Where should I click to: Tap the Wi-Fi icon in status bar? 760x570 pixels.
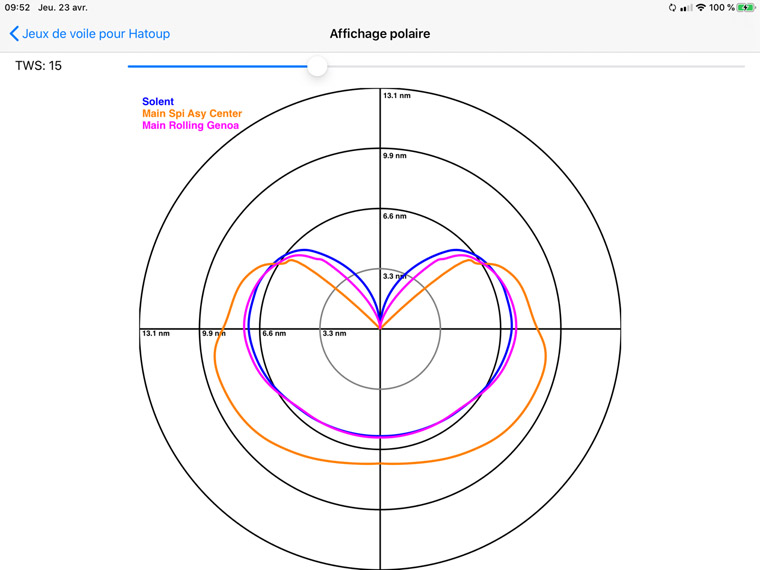pos(701,8)
